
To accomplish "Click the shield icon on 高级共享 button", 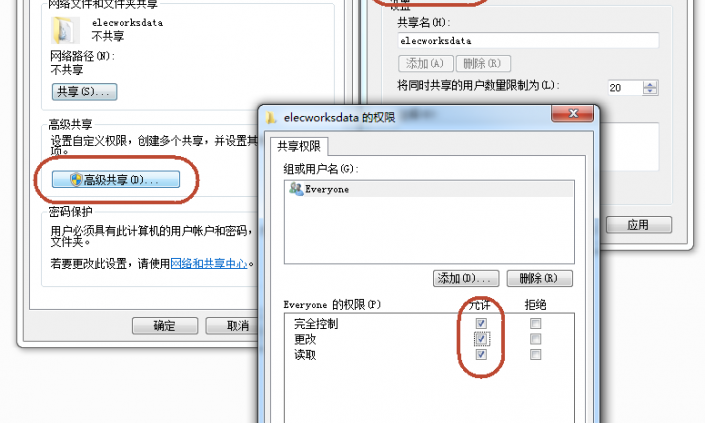I will tap(76, 179).
